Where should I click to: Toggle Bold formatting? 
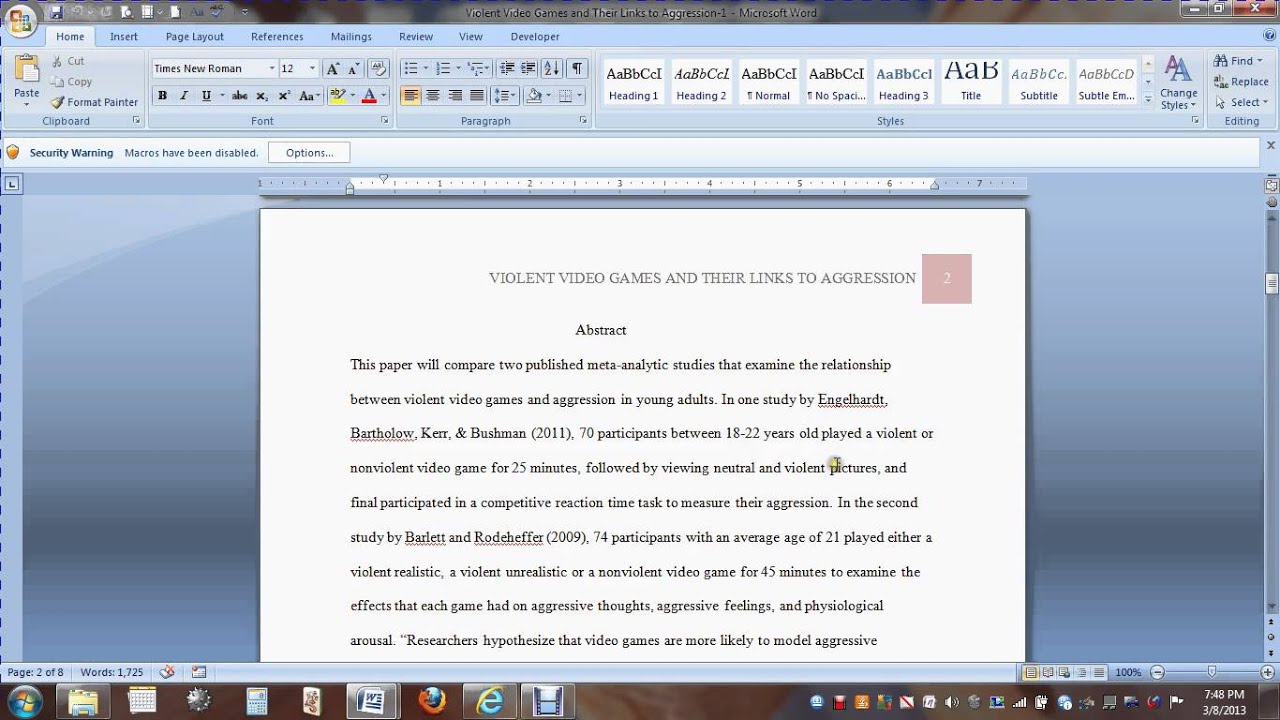[162, 96]
